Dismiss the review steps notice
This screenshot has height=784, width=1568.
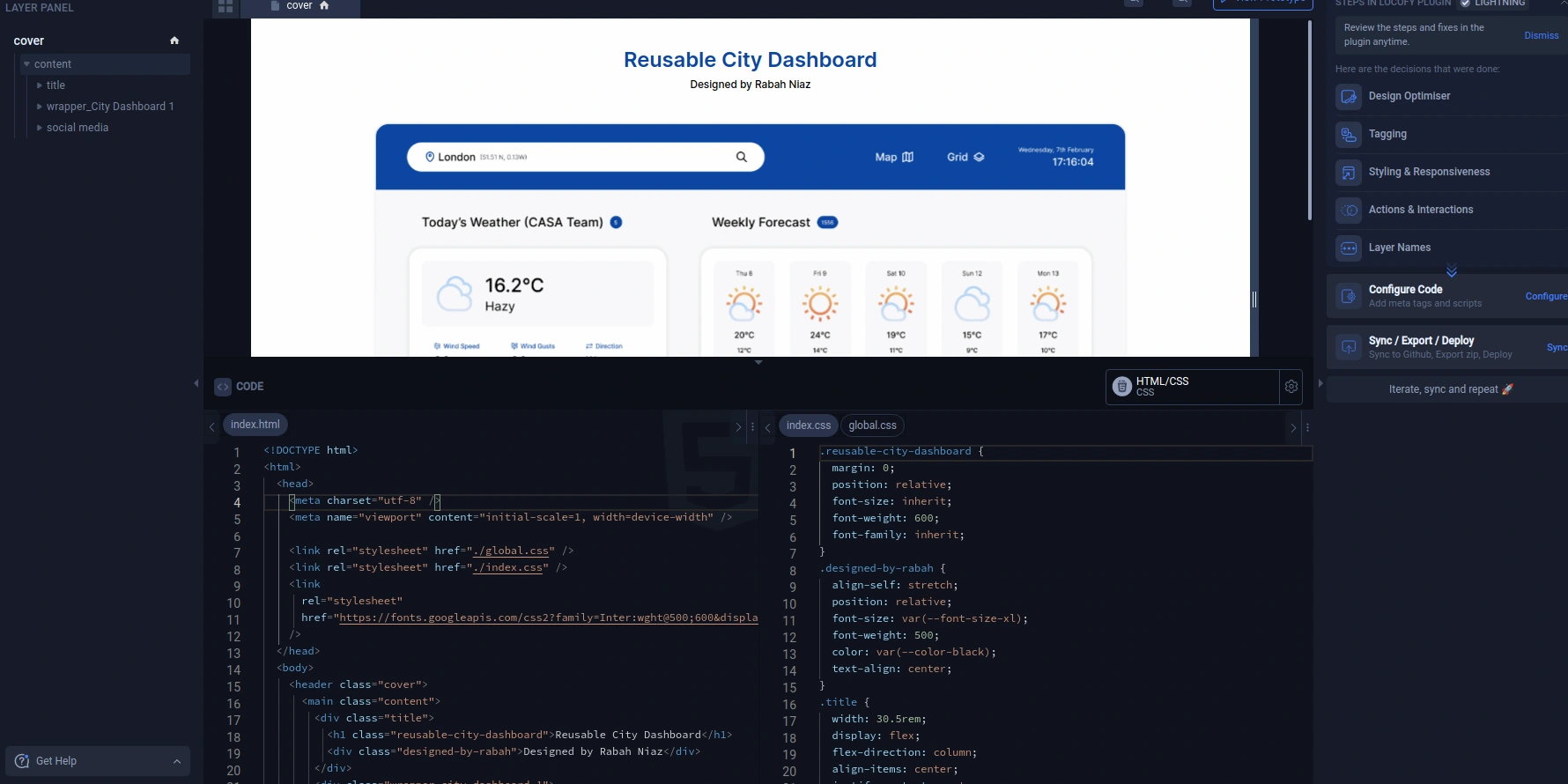point(1541,35)
